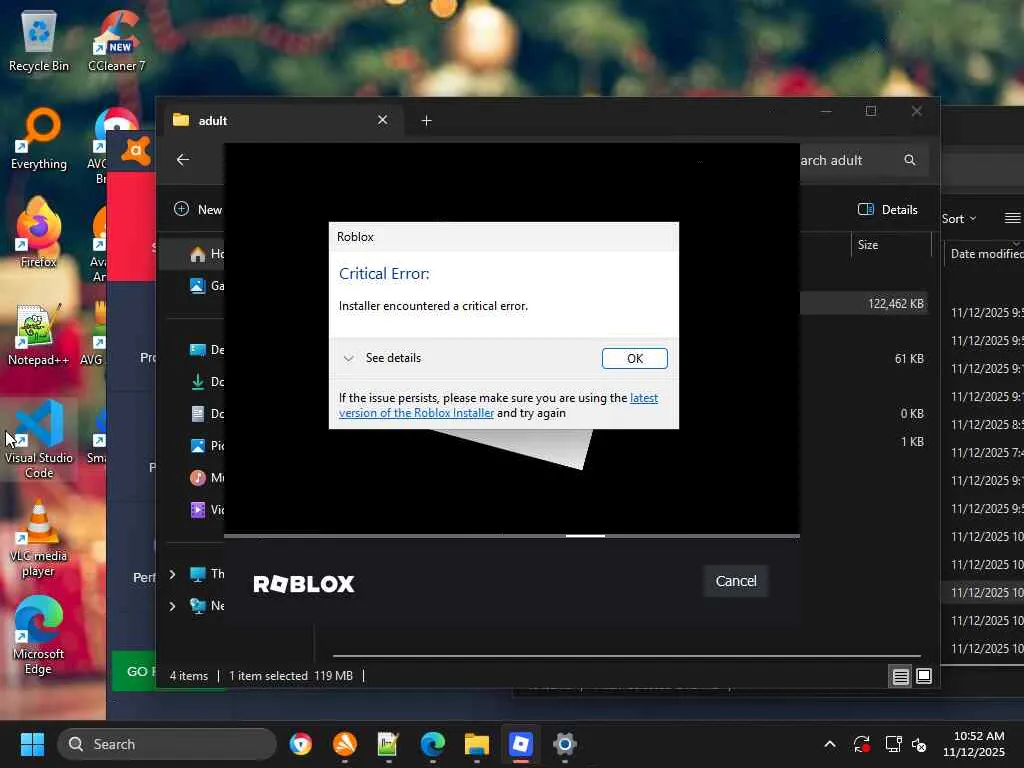Launch CCleaner 7 desktop shortcut

coord(117,42)
